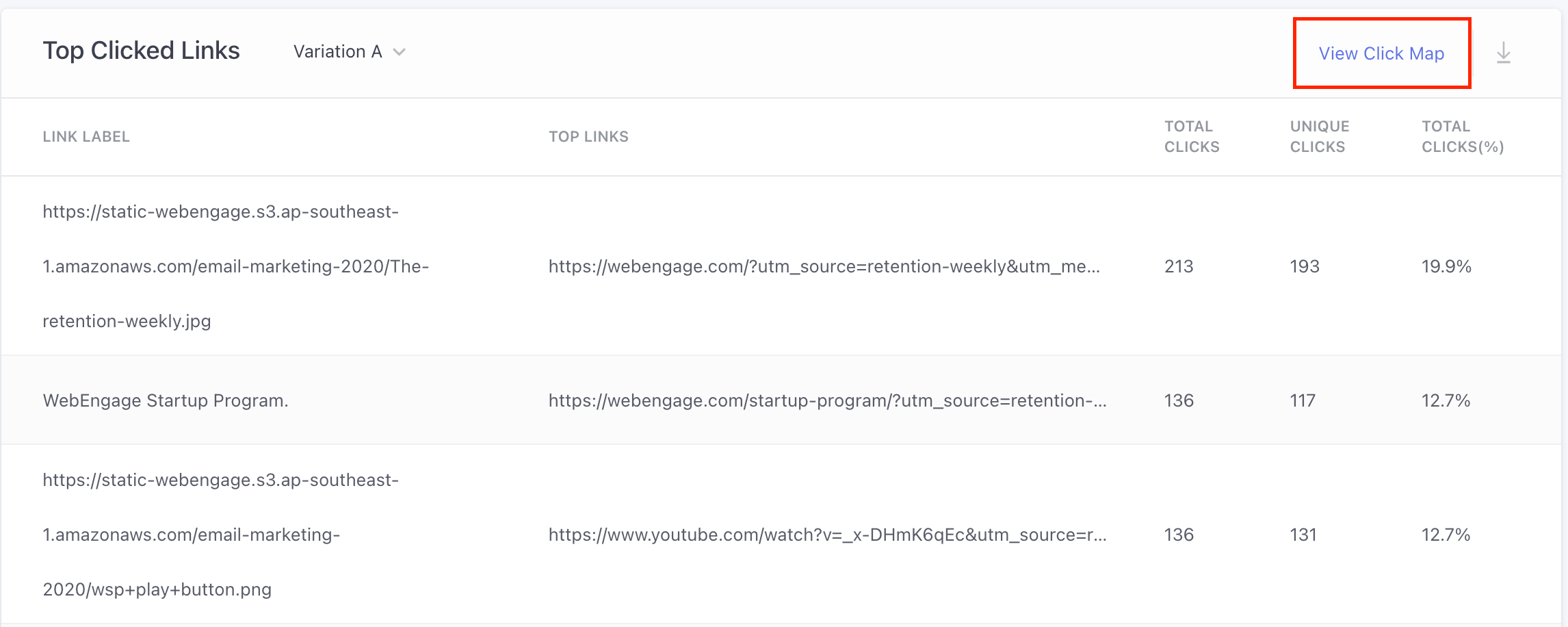
Task: Select the TOTAL CLICKS(%) column header
Action: pyautogui.click(x=1463, y=137)
